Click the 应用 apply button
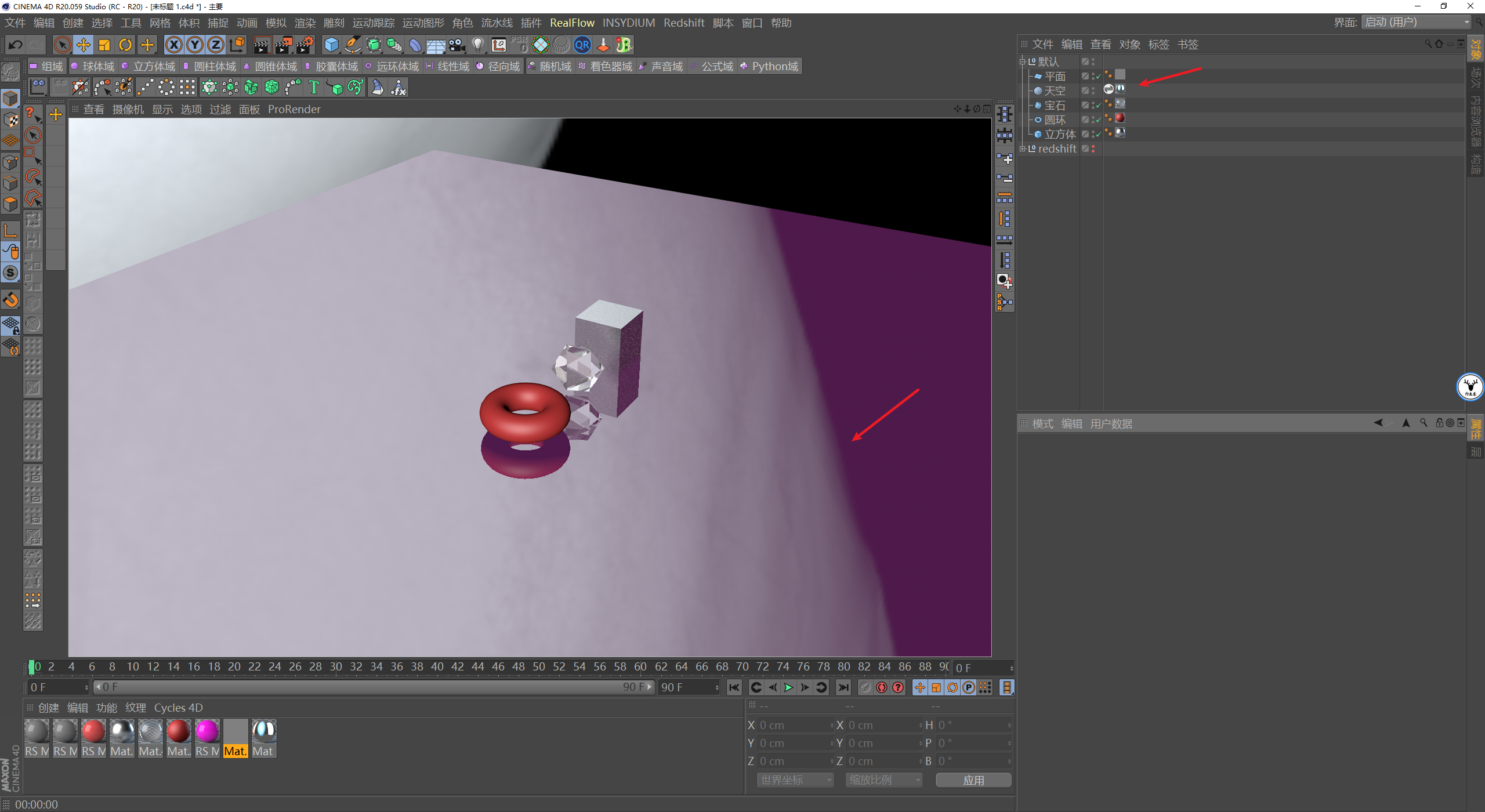Viewport: 1485px width, 812px height. (973, 780)
